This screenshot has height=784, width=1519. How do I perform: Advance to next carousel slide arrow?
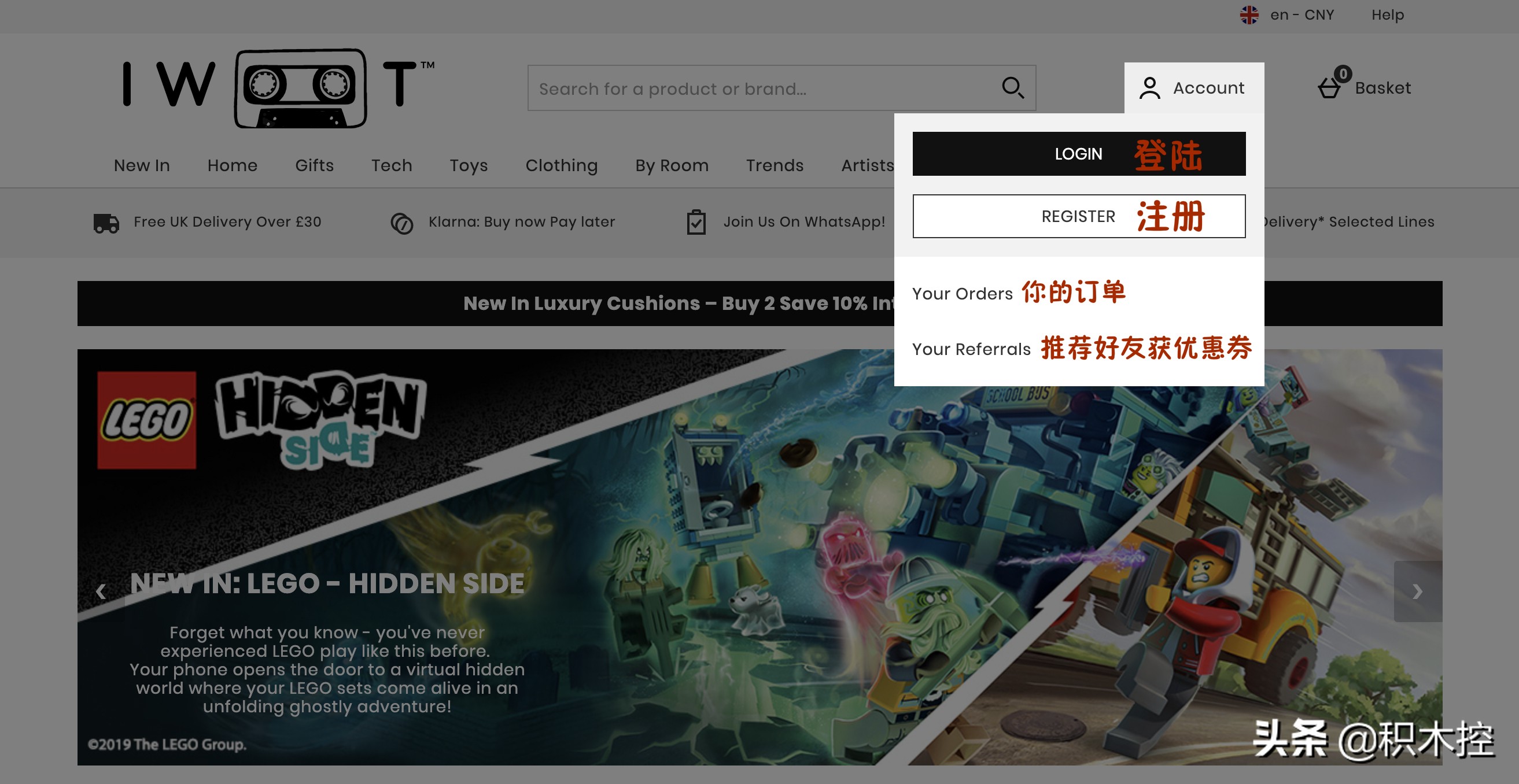point(1417,591)
